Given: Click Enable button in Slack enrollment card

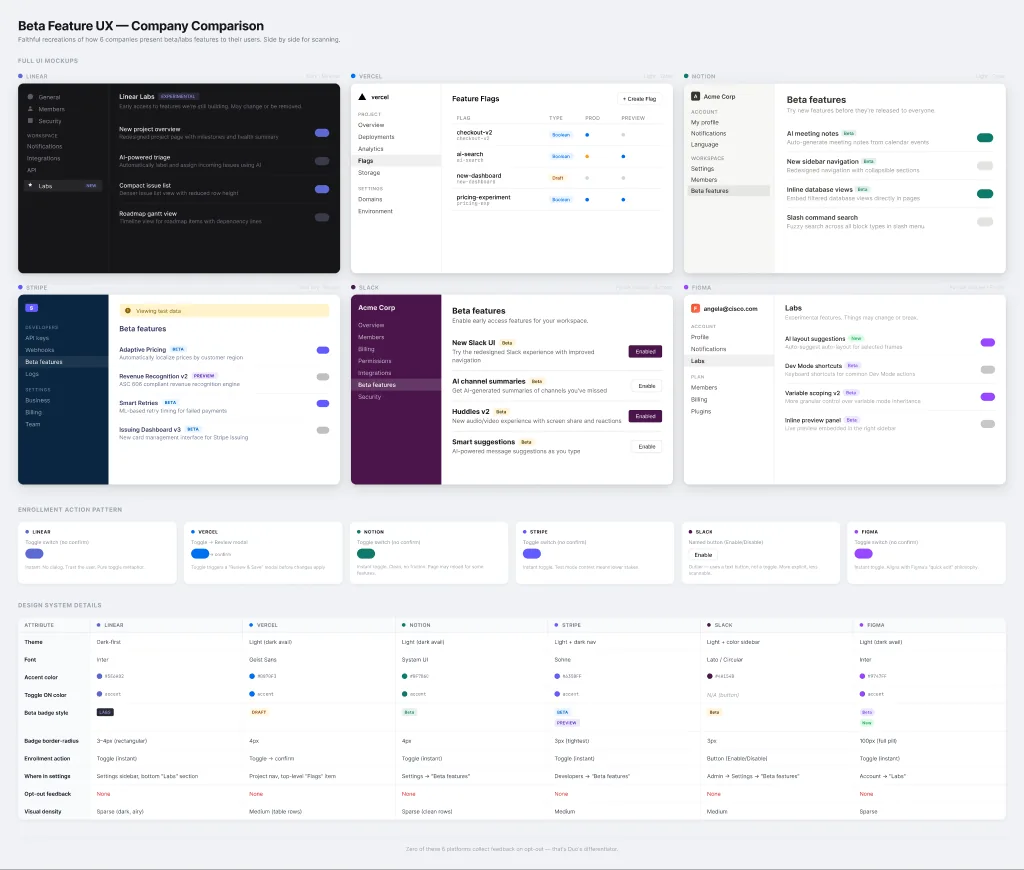Looking at the screenshot, I should (x=703, y=555).
